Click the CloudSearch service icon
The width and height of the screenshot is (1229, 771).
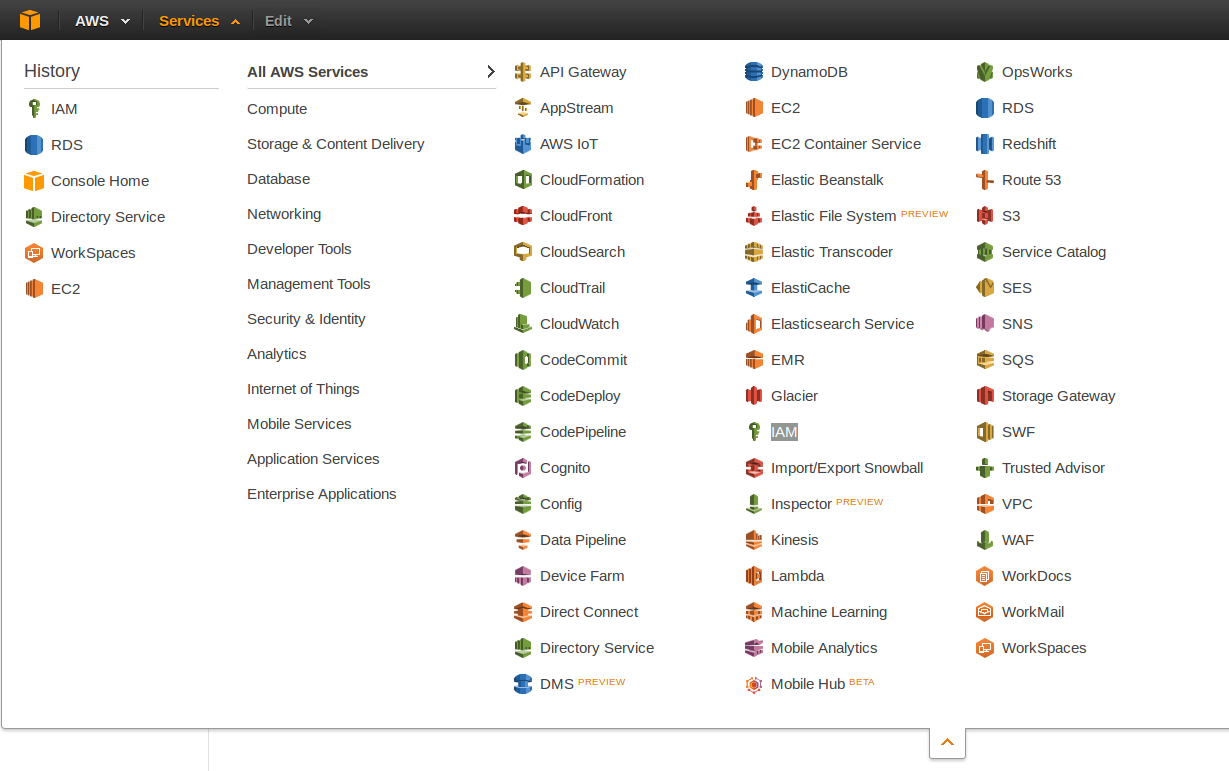click(x=523, y=252)
